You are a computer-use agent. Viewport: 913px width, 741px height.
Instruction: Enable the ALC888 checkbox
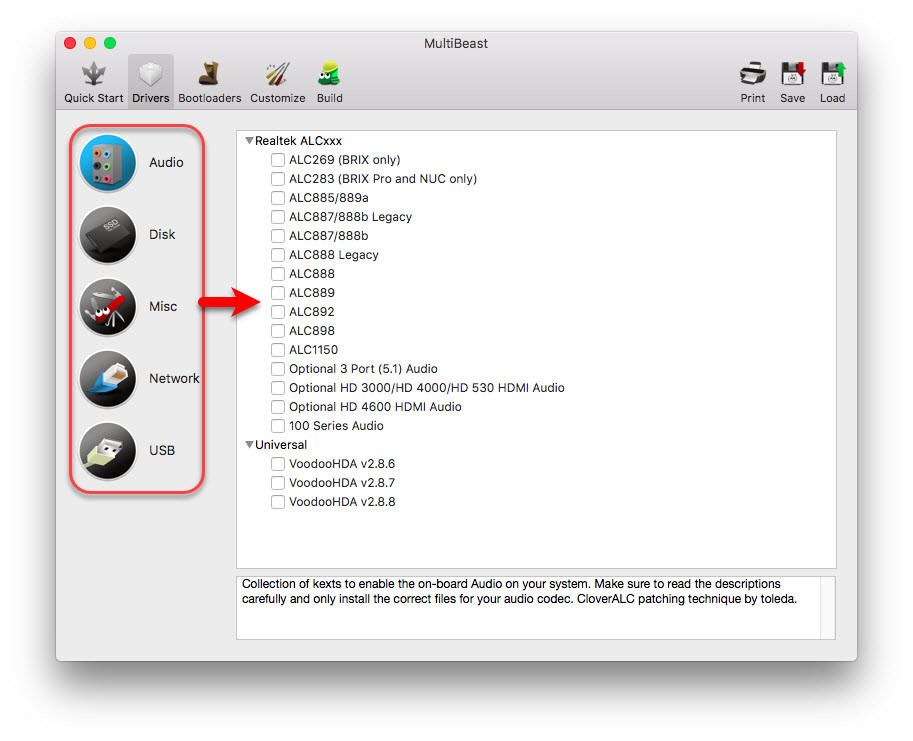tap(278, 274)
